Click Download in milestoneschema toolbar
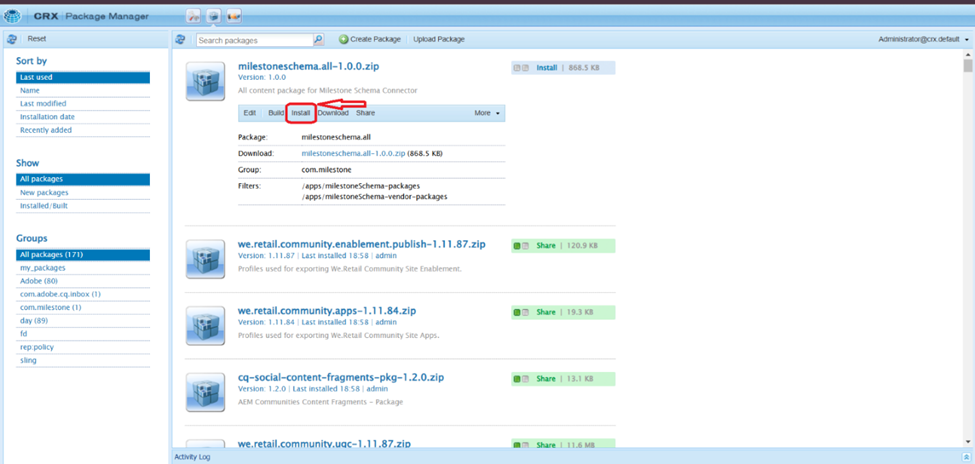Viewport: 975px width, 464px height. point(333,113)
